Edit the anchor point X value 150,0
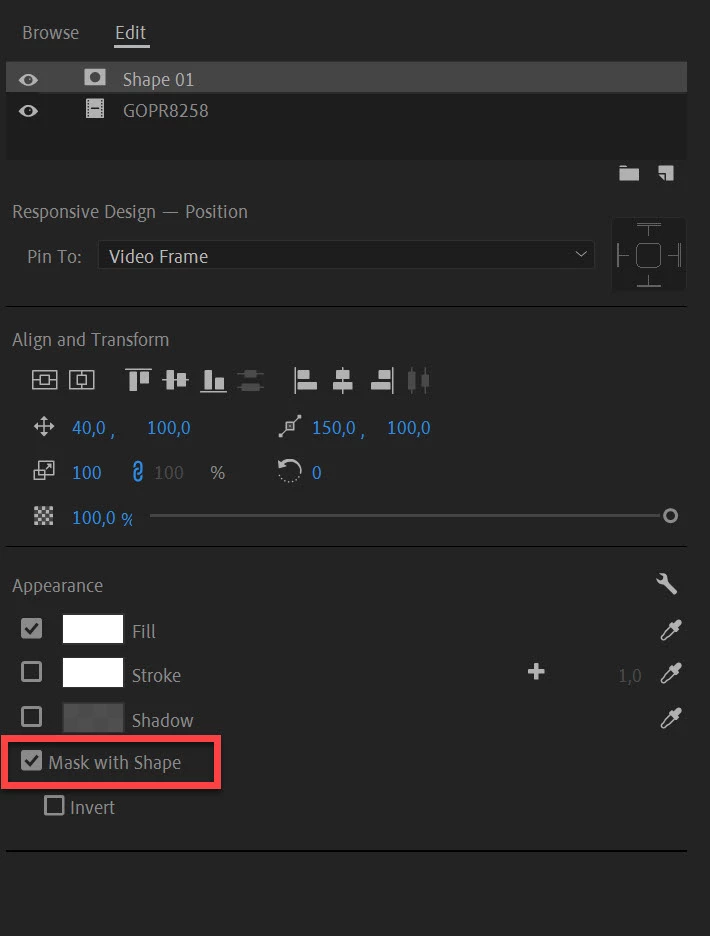The height and width of the screenshot is (936, 710). point(334,427)
